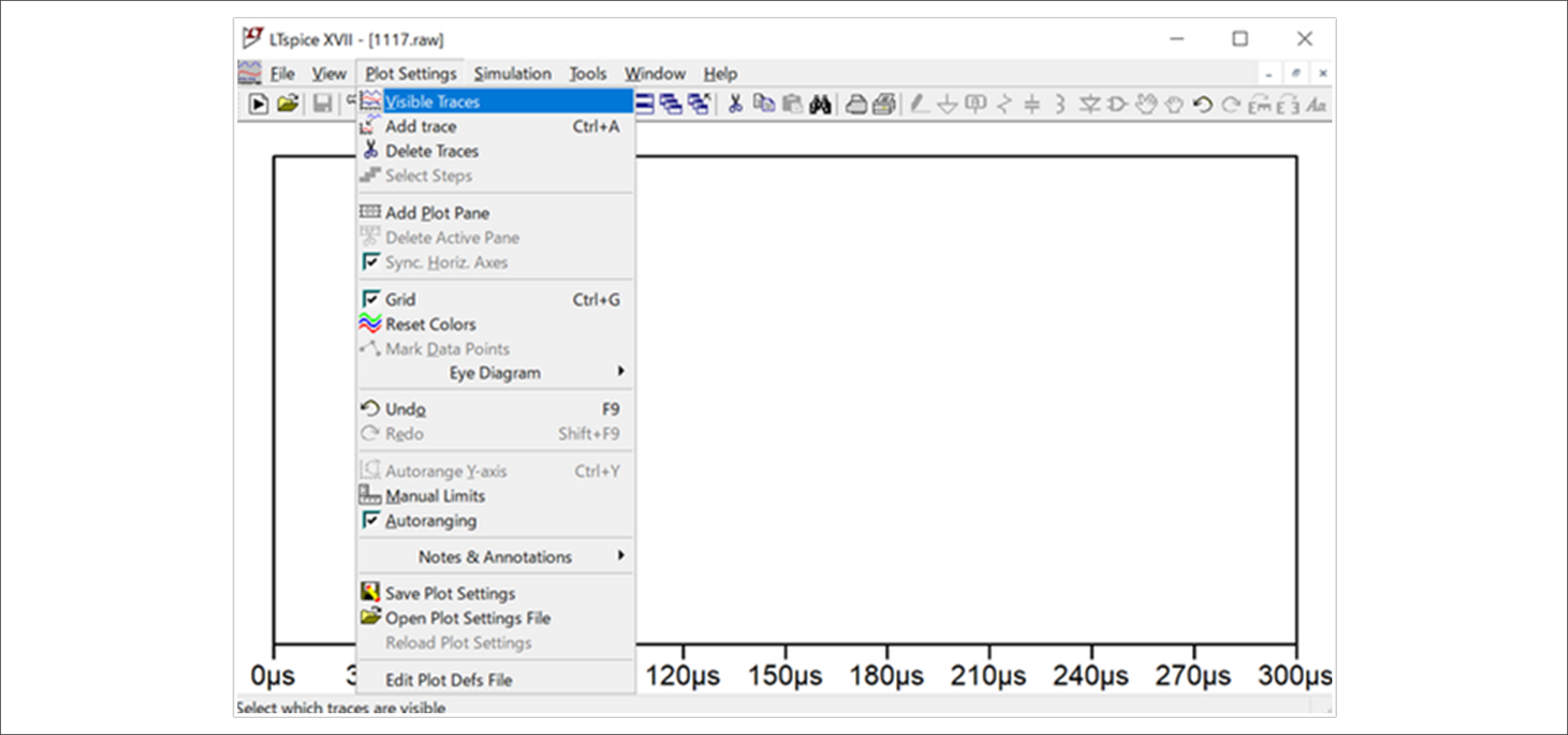Open the File menu
The width and height of the screenshot is (1568, 735).
click(x=283, y=73)
